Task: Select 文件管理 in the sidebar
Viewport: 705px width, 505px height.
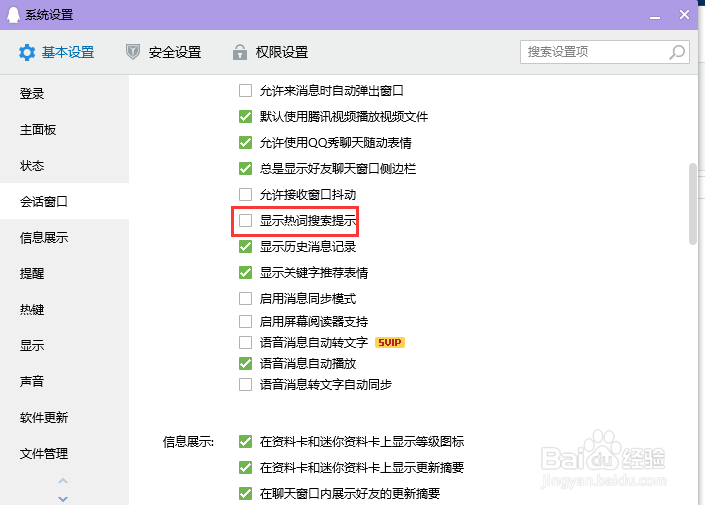Action: (64, 453)
